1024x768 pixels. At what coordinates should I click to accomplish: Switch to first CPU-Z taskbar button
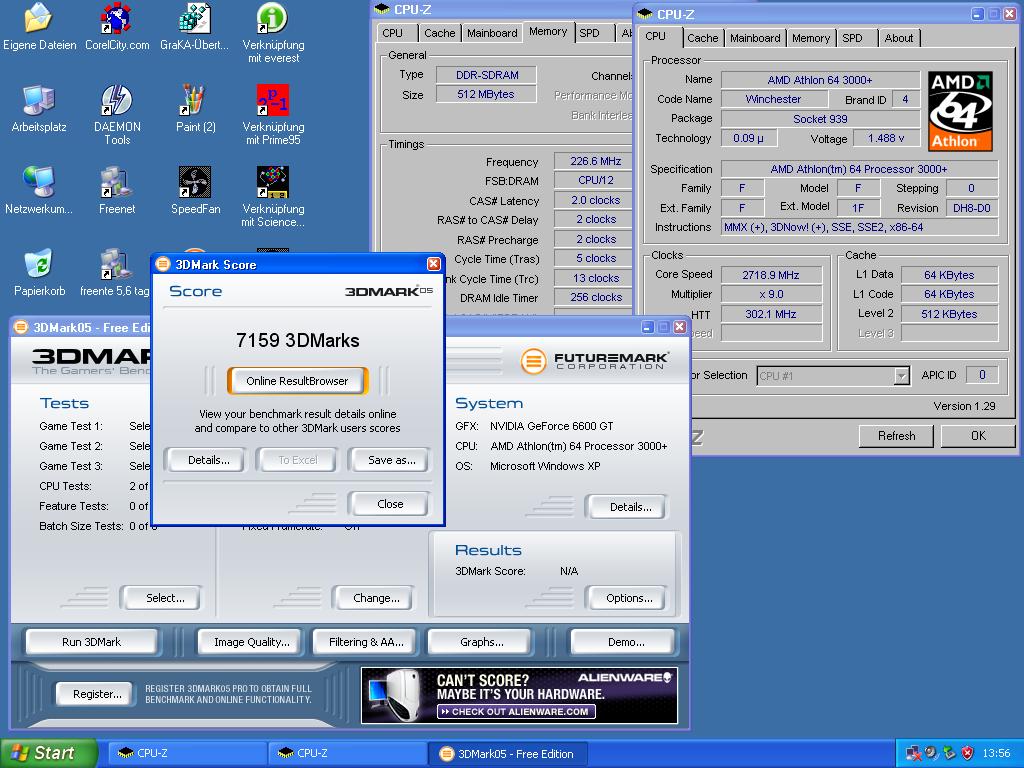click(x=186, y=753)
